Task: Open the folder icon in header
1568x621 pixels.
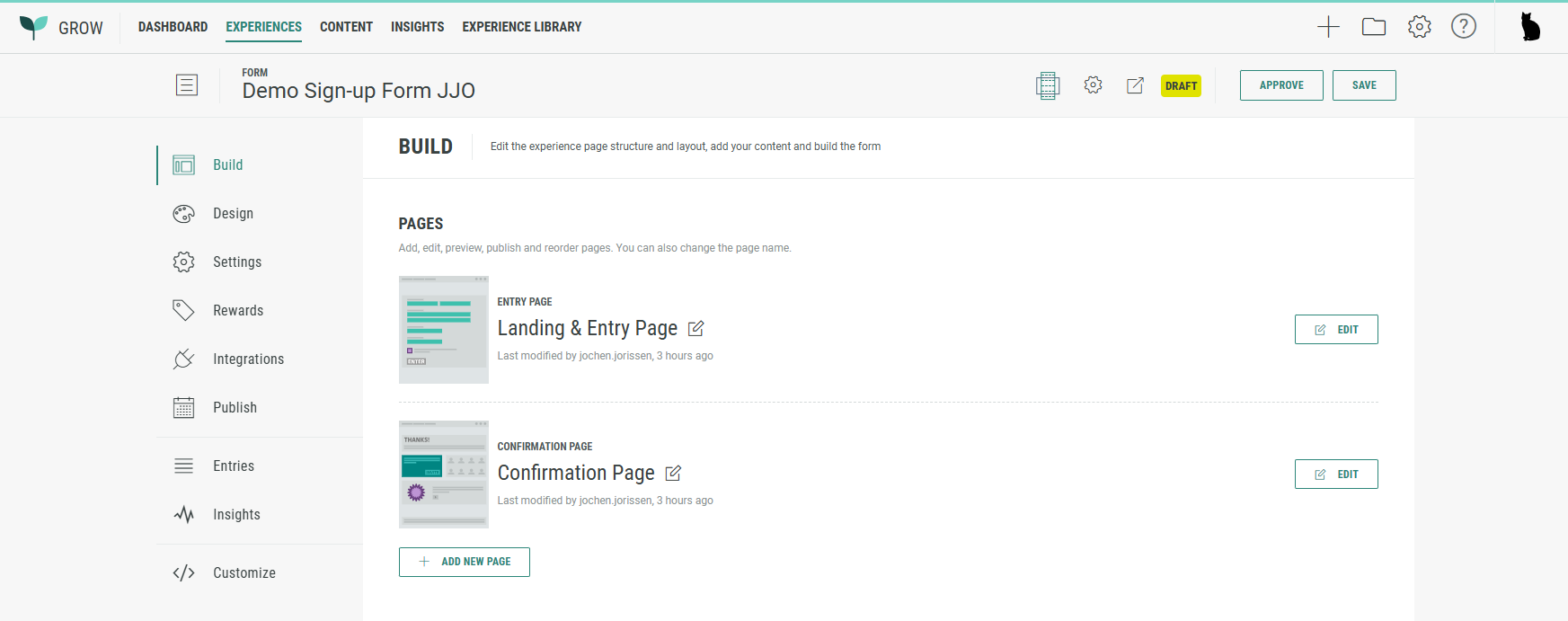Action: (1373, 27)
